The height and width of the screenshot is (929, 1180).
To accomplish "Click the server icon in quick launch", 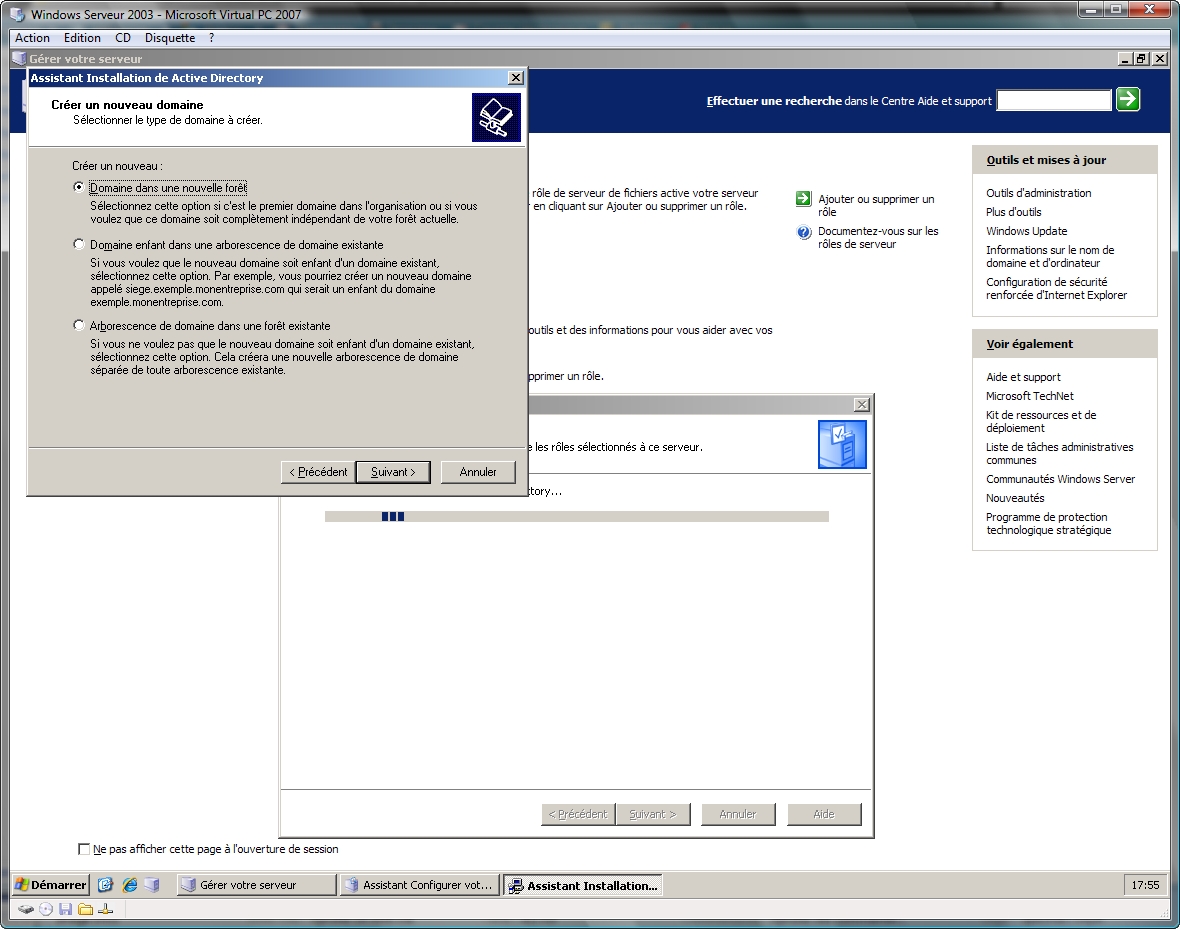I will coord(152,885).
